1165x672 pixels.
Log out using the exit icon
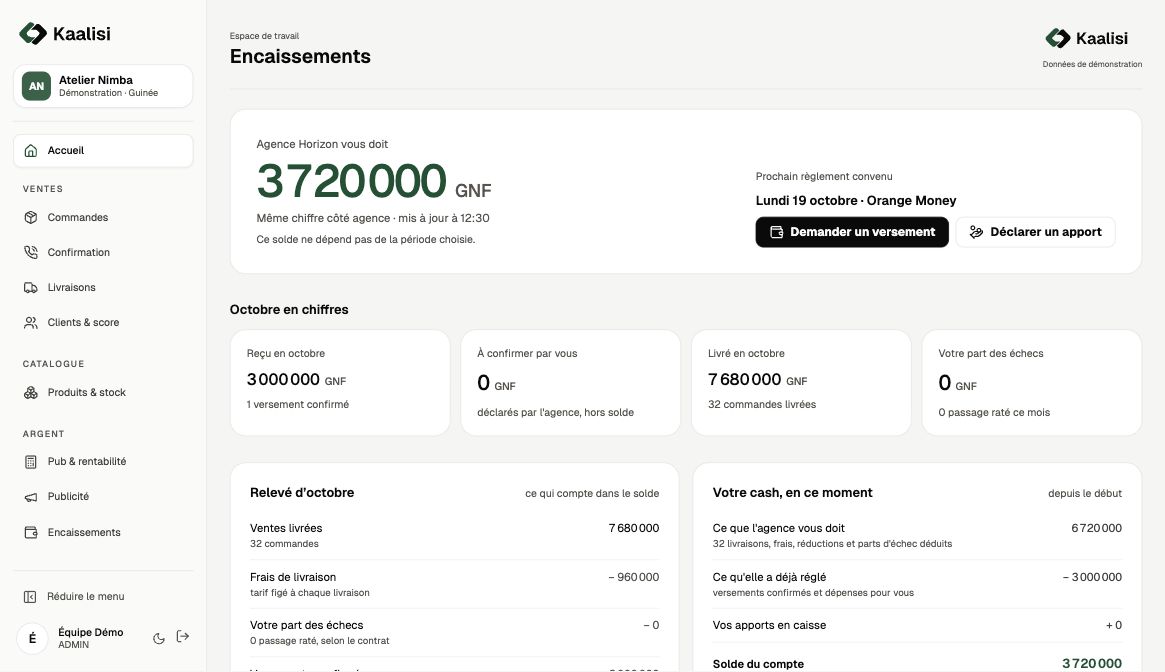click(x=183, y=637)
